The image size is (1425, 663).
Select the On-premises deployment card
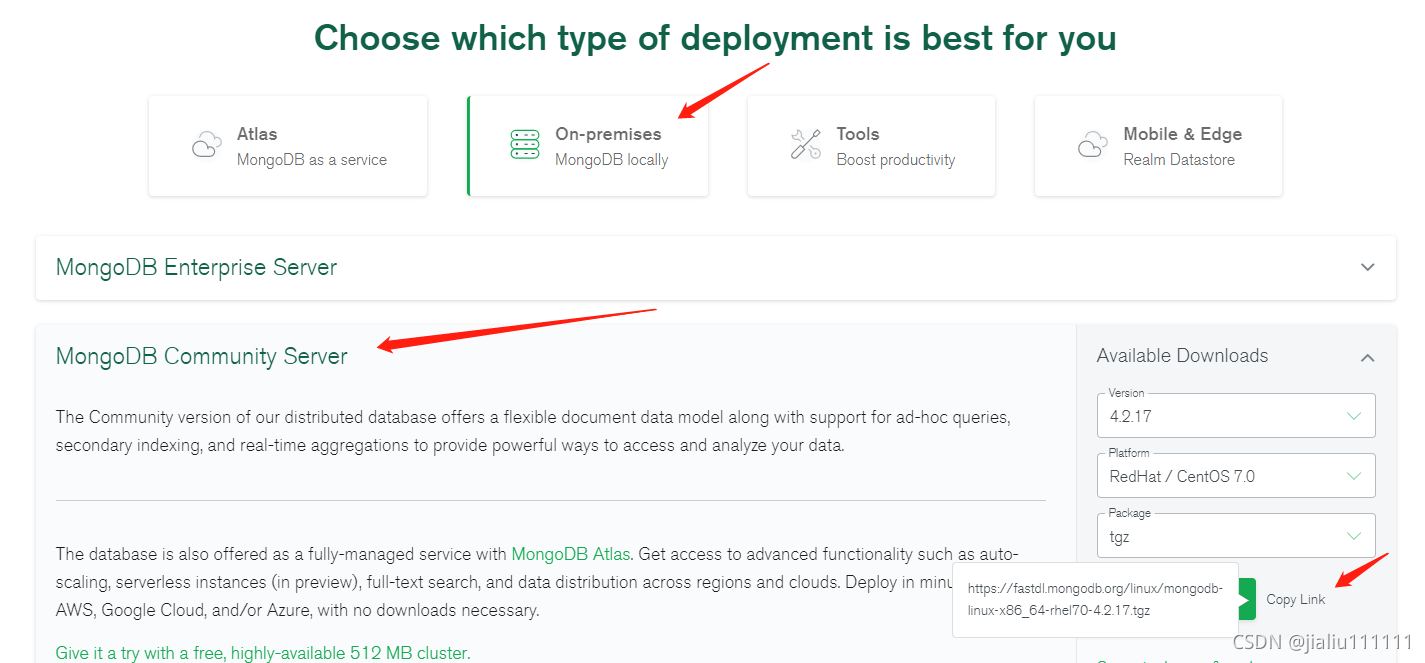[588, 146]
